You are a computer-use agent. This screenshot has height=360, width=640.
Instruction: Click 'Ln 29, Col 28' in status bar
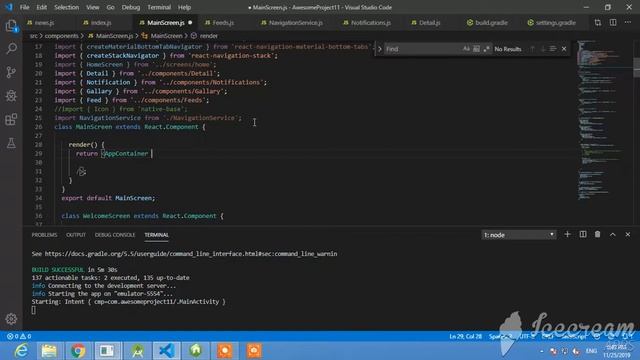tap(465, 336)
